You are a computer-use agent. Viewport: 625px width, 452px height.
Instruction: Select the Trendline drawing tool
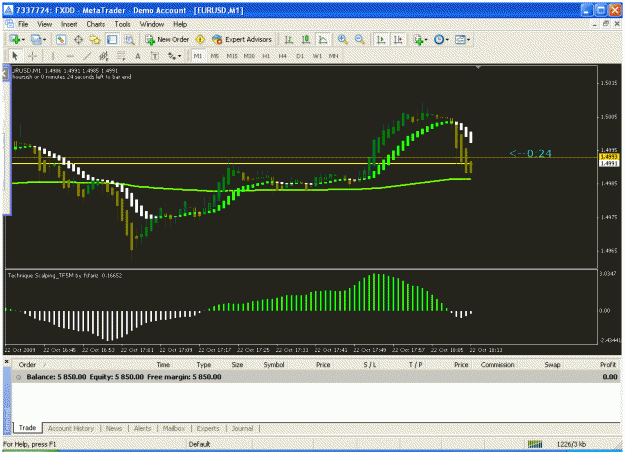click(x=87, y=56)
